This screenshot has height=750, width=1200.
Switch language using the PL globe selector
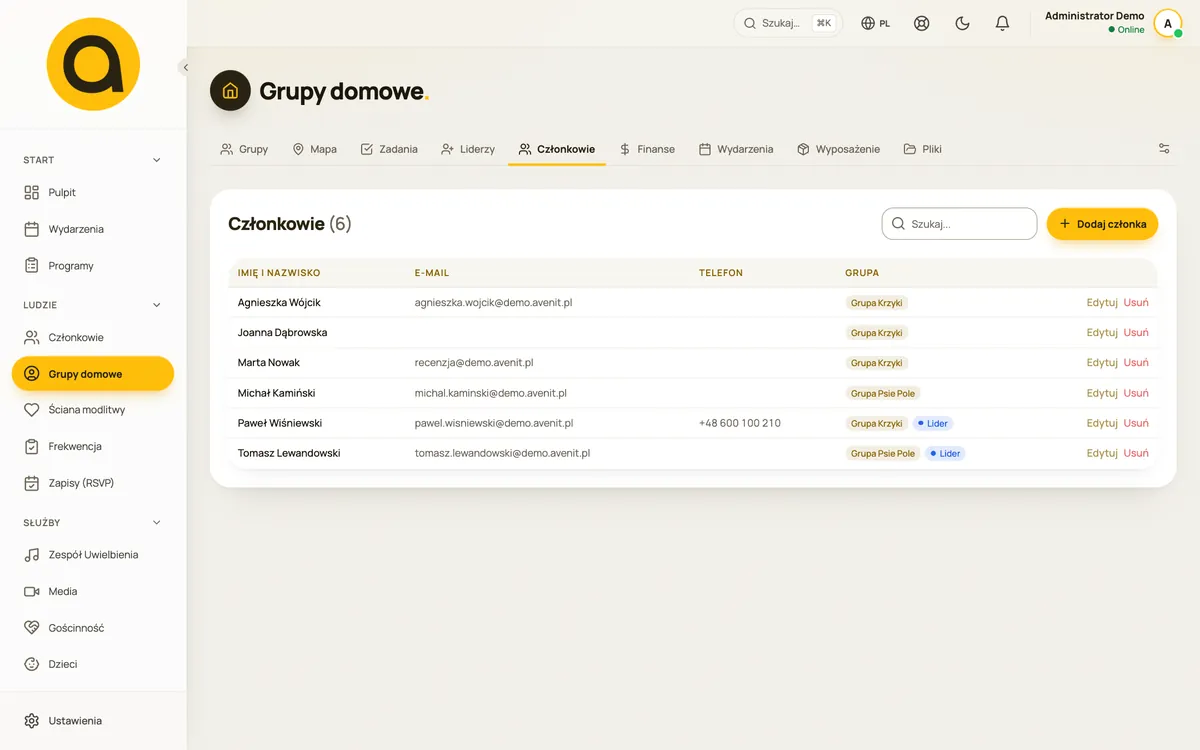tap(876, 23)
